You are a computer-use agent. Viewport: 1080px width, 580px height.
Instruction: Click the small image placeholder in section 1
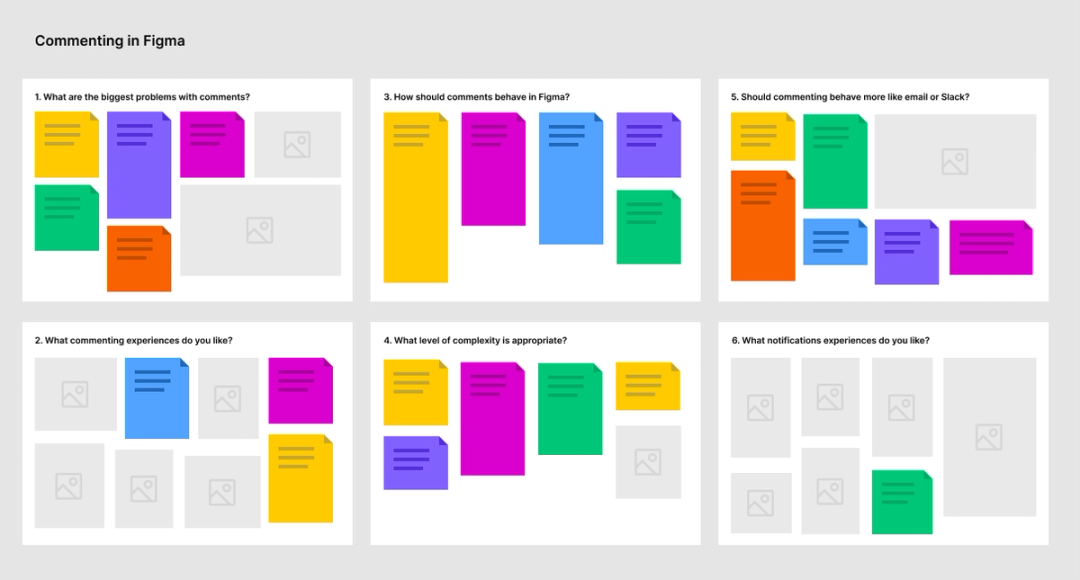(297, 144)
